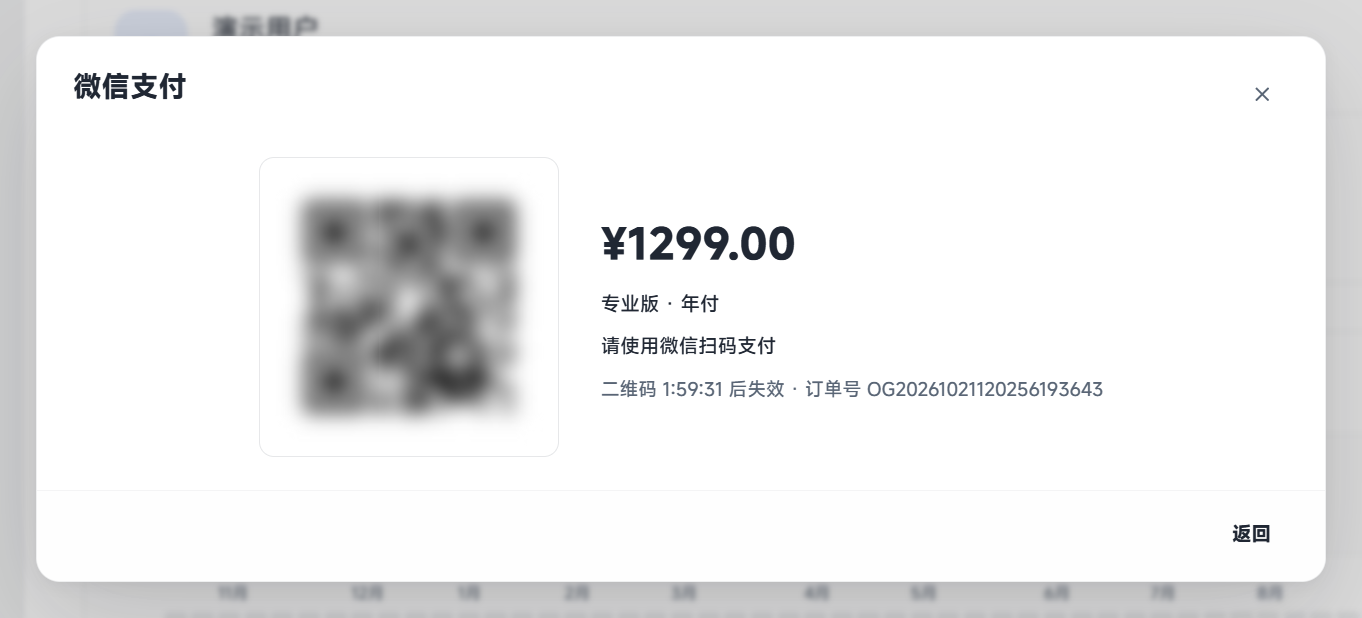Screen dimensions: 1362x618
Task: Click the 返回 button
Action: 1251,534
